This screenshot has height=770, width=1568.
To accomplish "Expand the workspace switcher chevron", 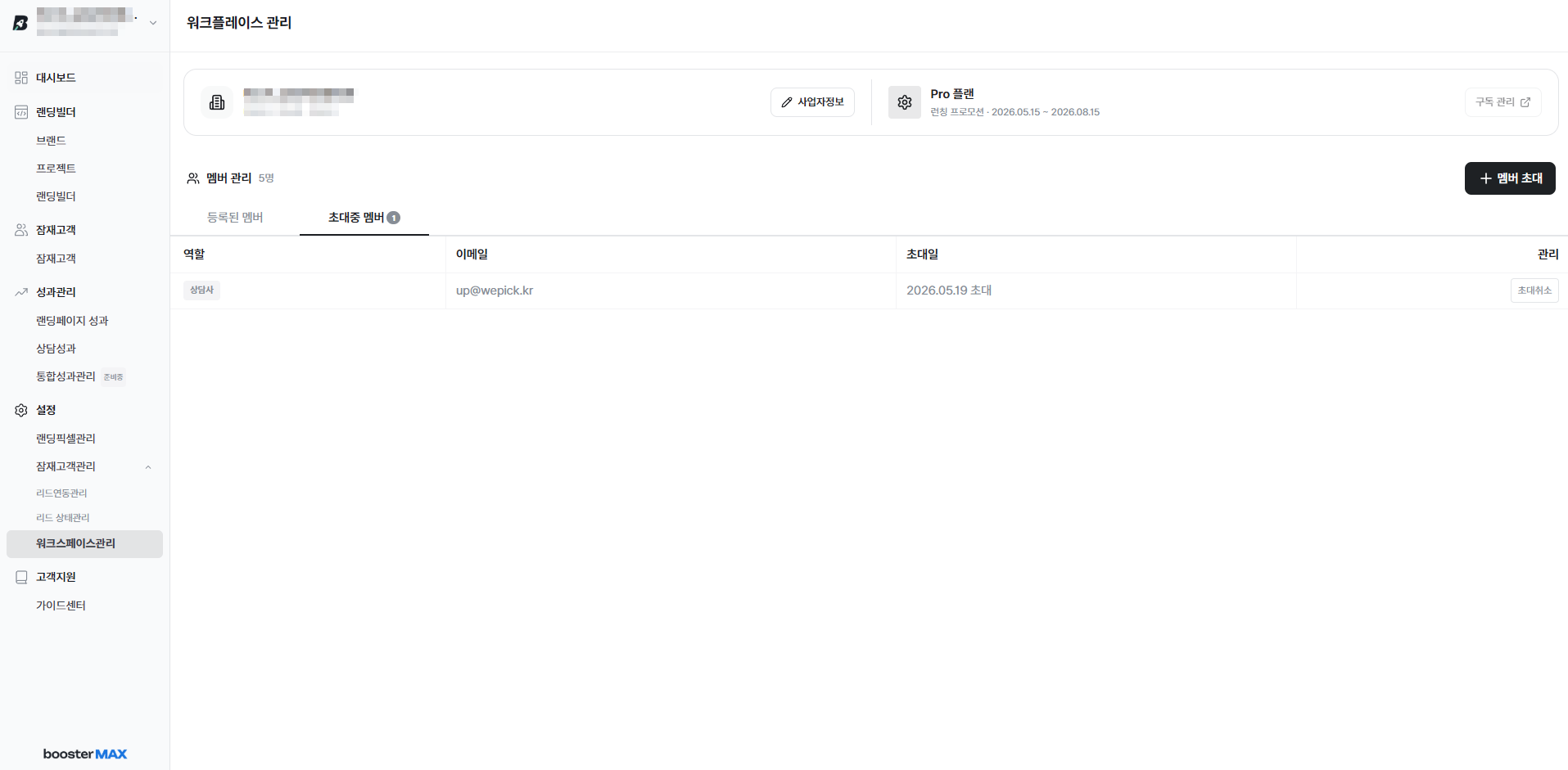I will point(153,23).
